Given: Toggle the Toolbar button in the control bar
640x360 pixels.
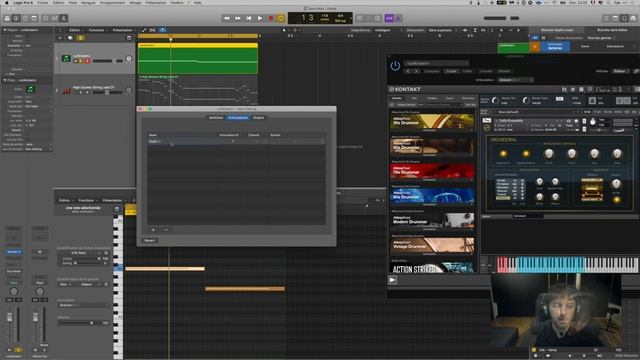Looking at the screenshot, I should pyautogui.click(x=34, y=18).
